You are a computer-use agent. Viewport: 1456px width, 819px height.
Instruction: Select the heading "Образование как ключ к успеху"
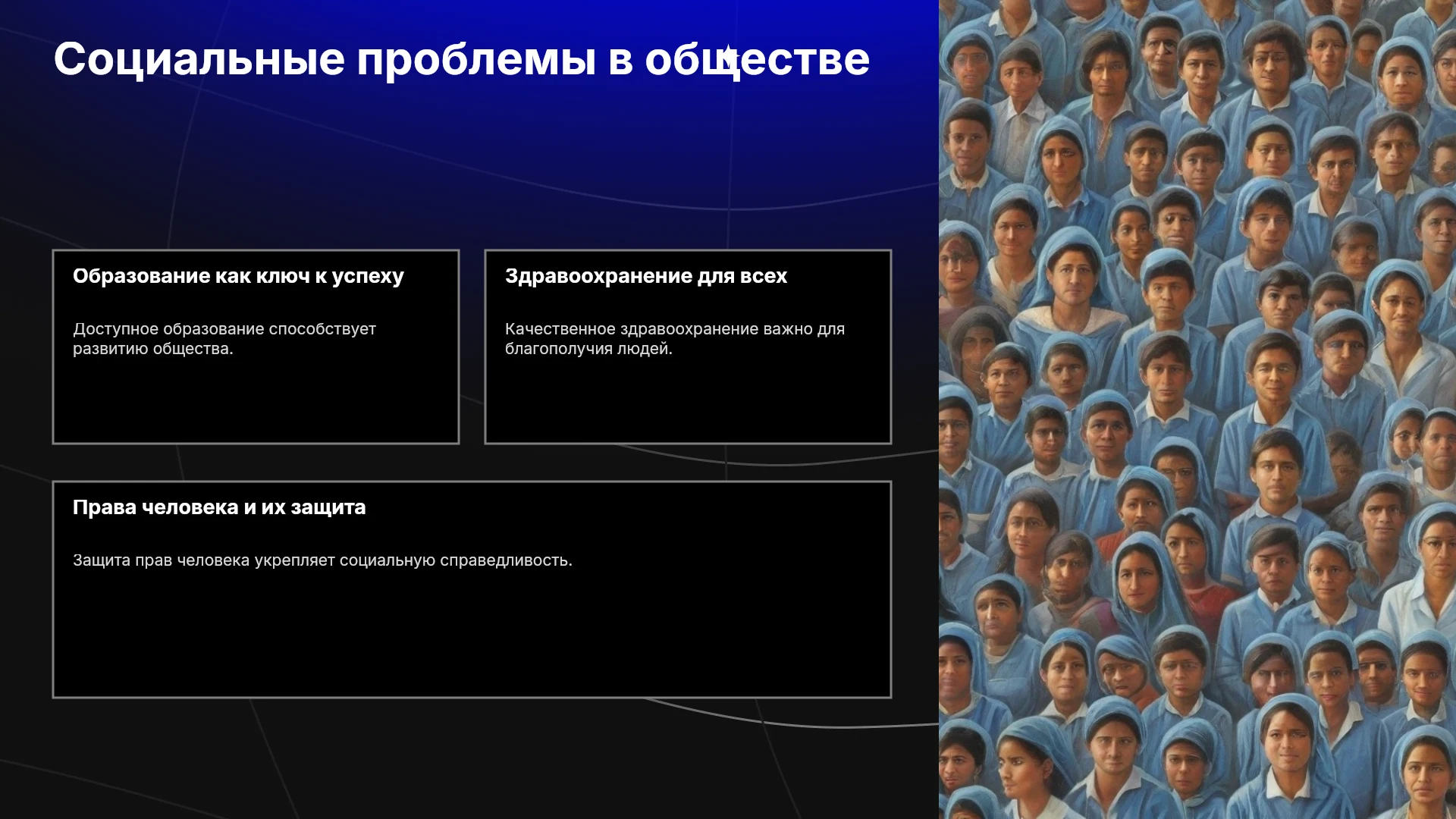pos(238,277)
